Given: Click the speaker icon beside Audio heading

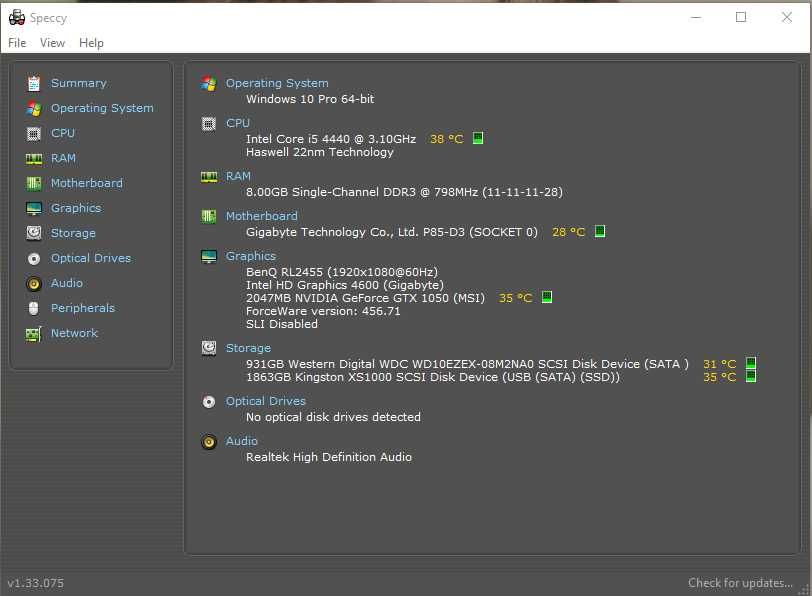Looking at the screenshot, I should 209,442.
